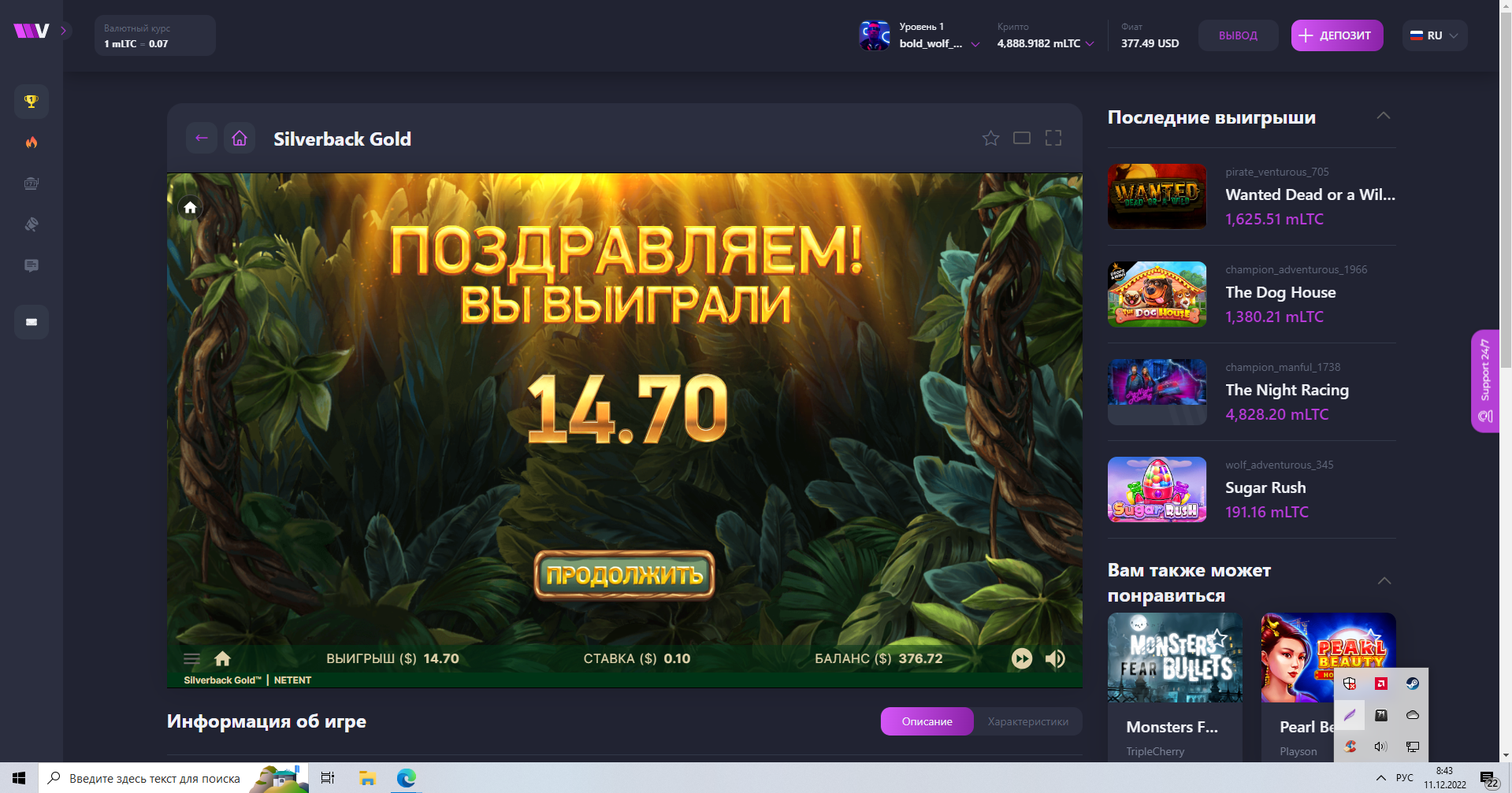Screen dimensions: 1512x793
Task: Add Silverback Gold to favorites with star
Action: pos(990,139)
